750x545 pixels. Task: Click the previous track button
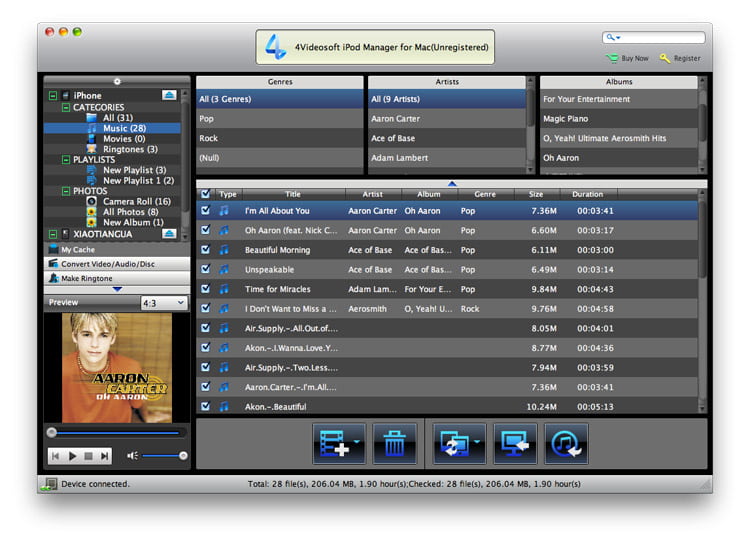(55, 456)
